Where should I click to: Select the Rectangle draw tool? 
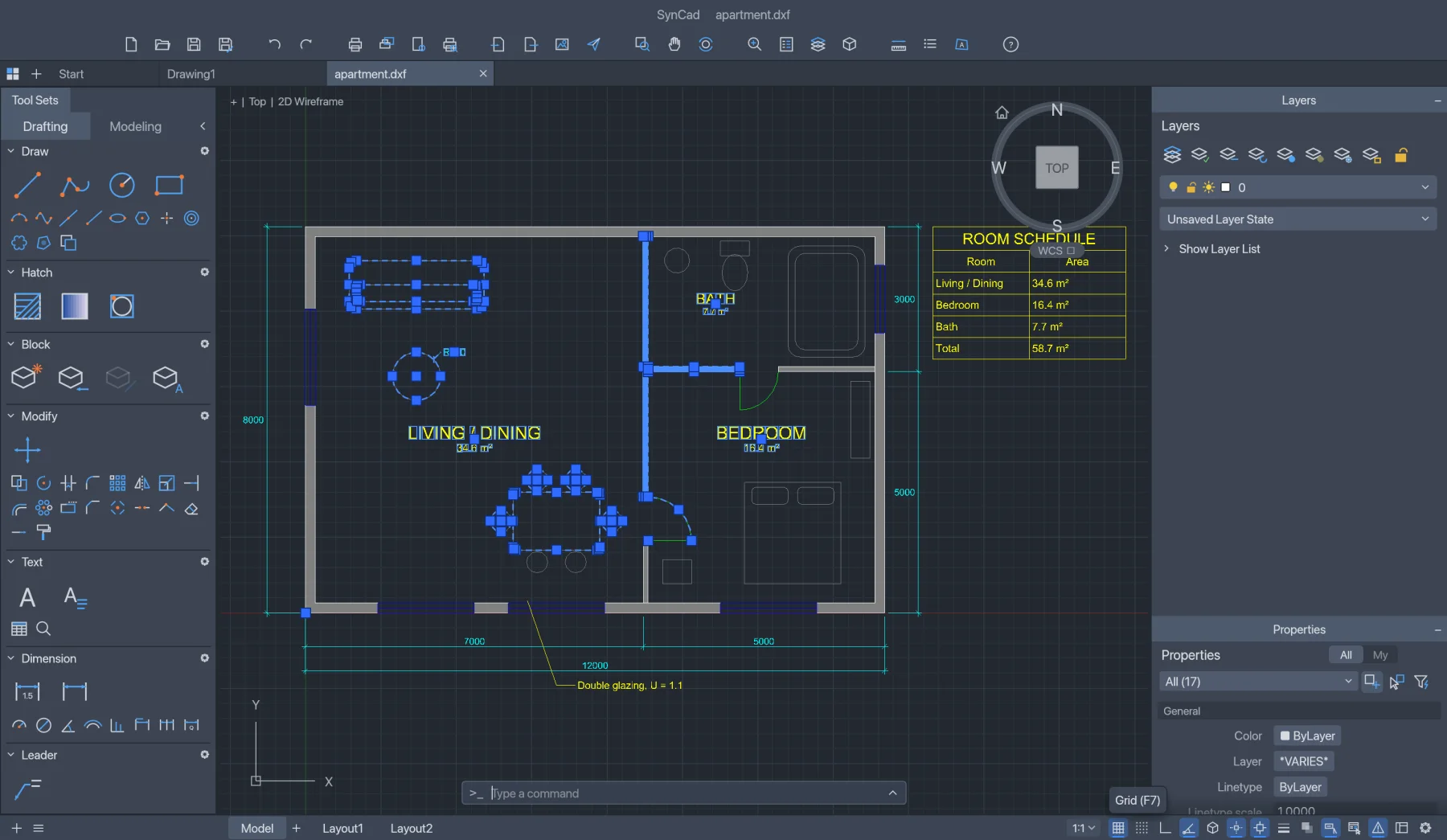coord(169,186)
